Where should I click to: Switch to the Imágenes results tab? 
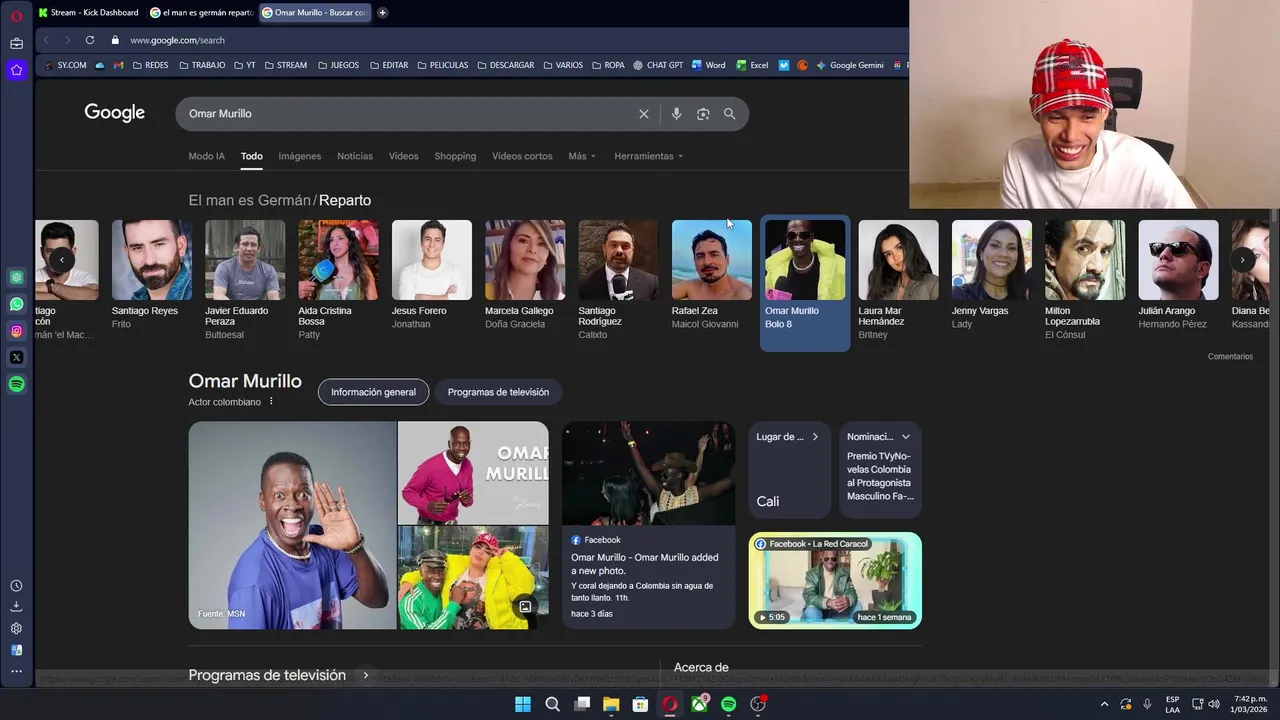click(300, 156)
